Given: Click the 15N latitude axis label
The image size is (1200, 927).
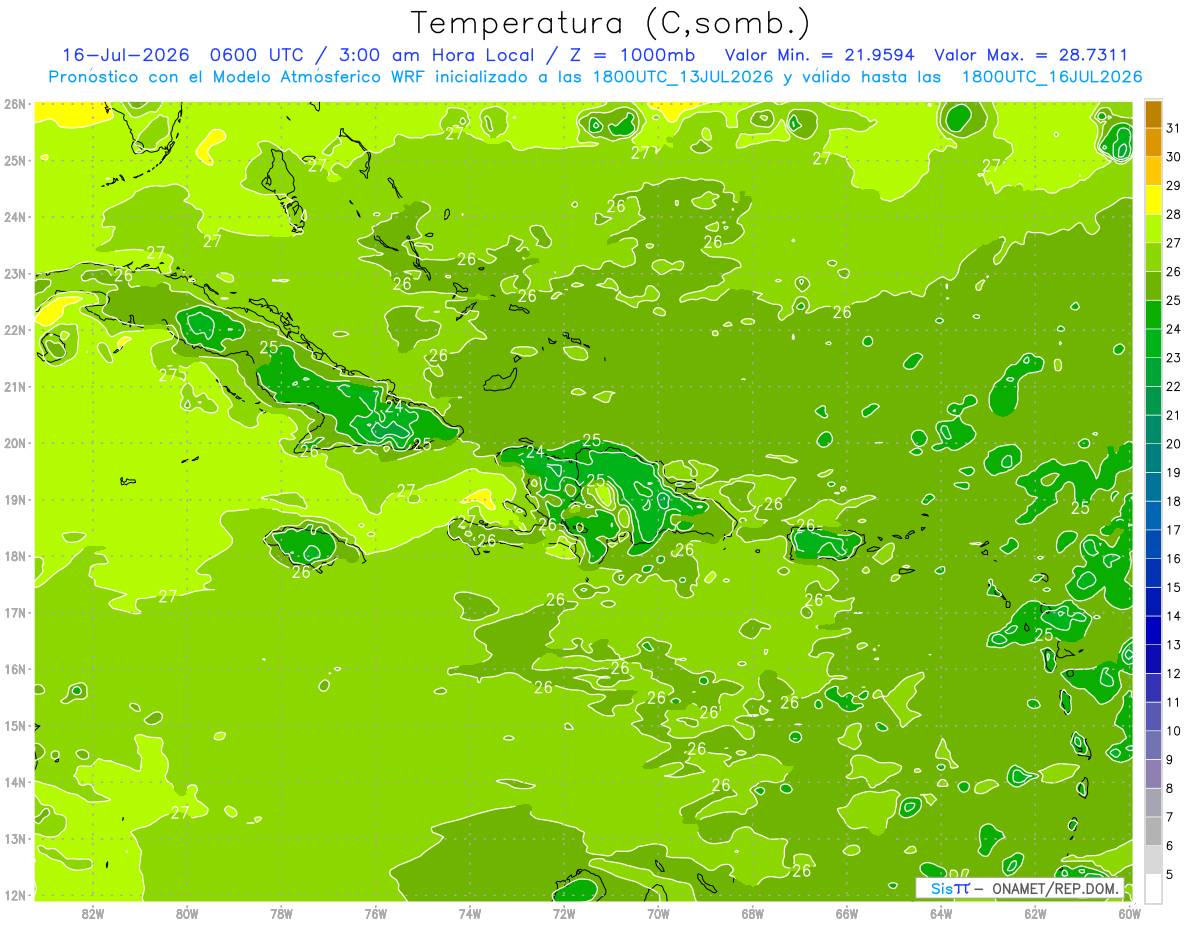Looking at the screenshot, I should 15,725.
